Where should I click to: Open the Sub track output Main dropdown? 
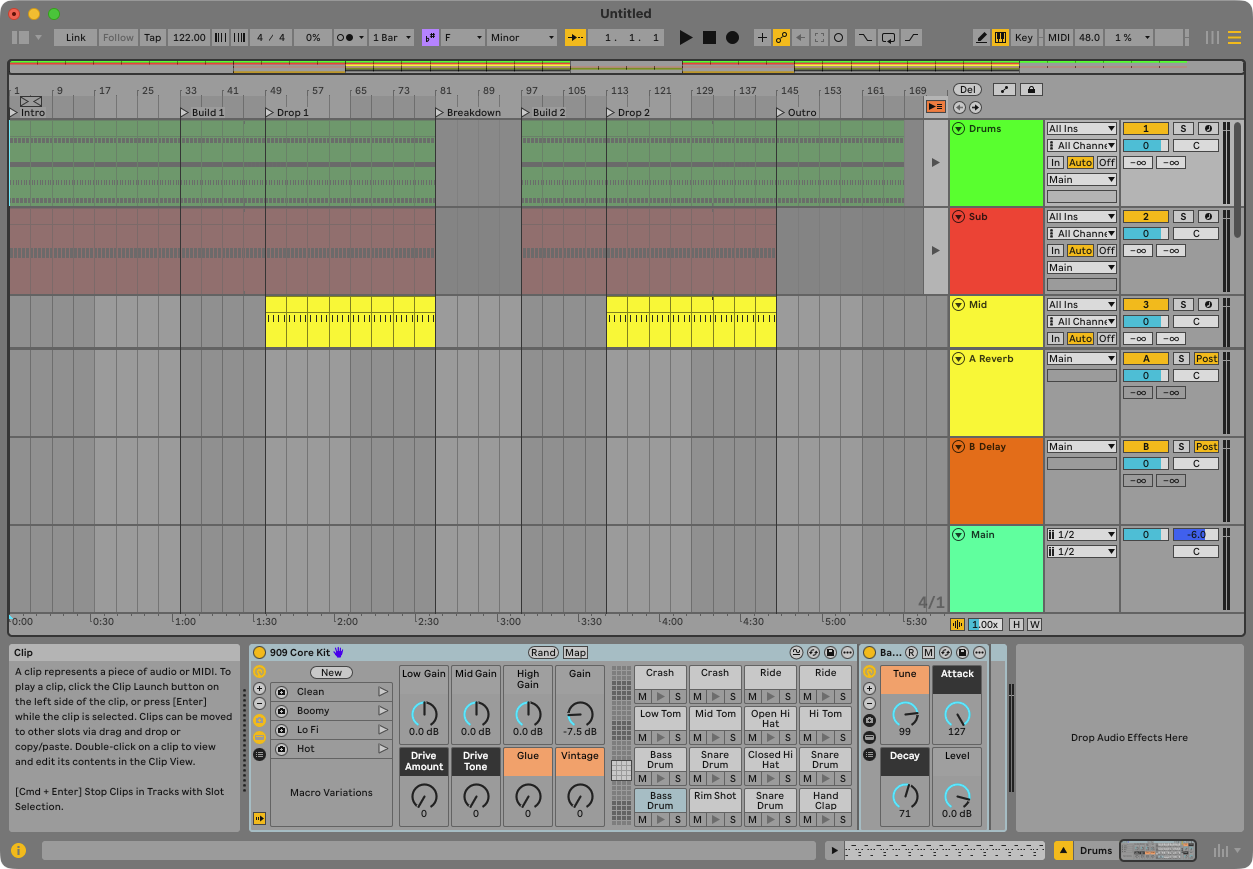1081,267
